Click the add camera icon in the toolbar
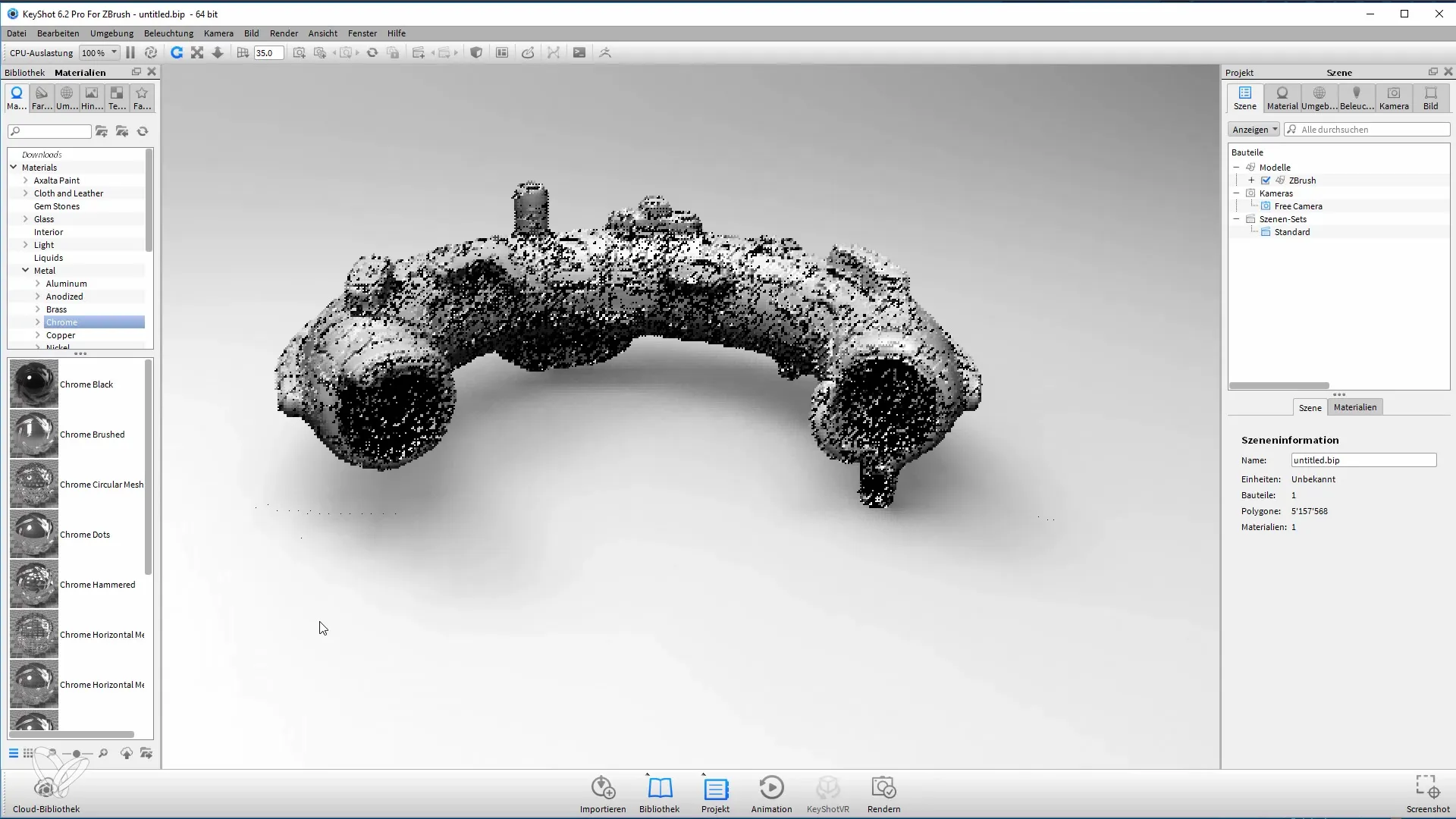 click(300, 52)
